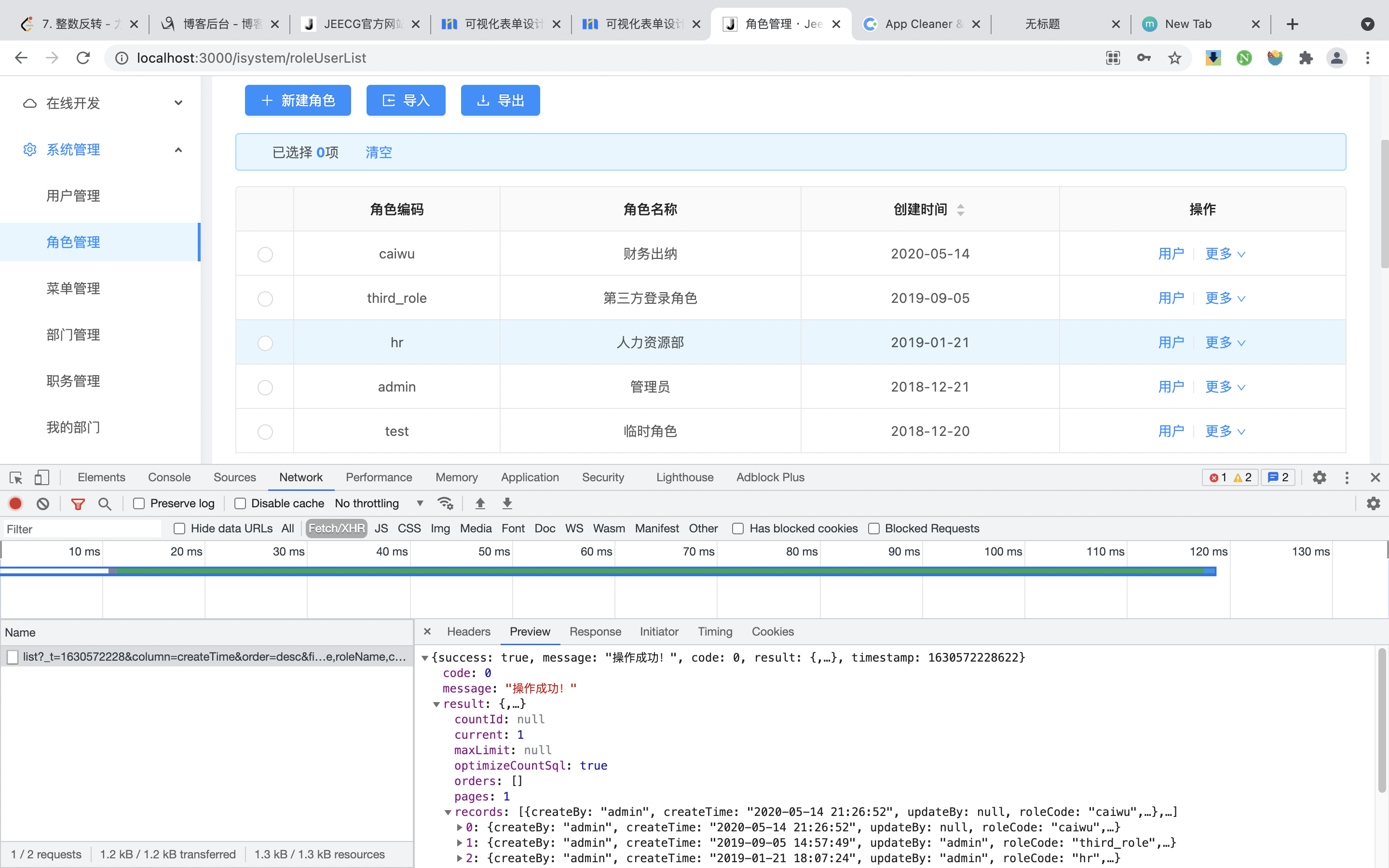Click the clear network log icon
The image size is (1389, 868).
click(x=43, y=503)
